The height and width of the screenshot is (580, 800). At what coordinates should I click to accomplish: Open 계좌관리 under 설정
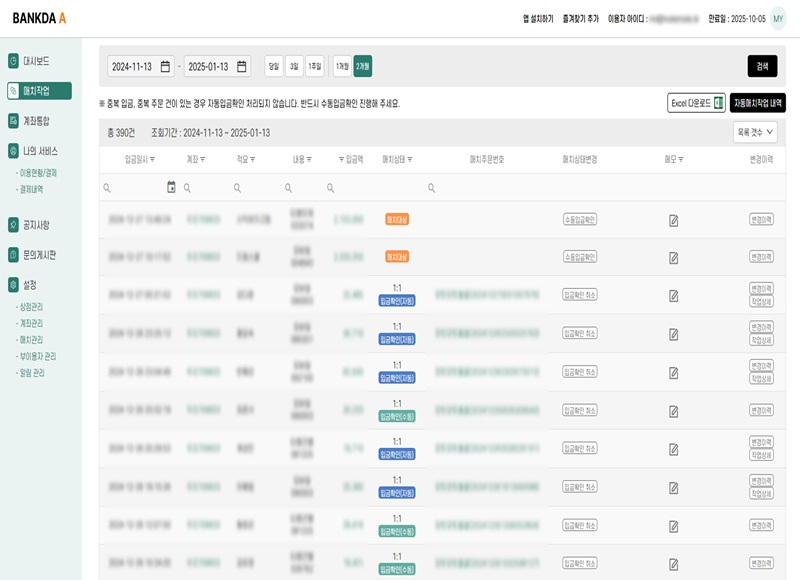click(30, 323)
